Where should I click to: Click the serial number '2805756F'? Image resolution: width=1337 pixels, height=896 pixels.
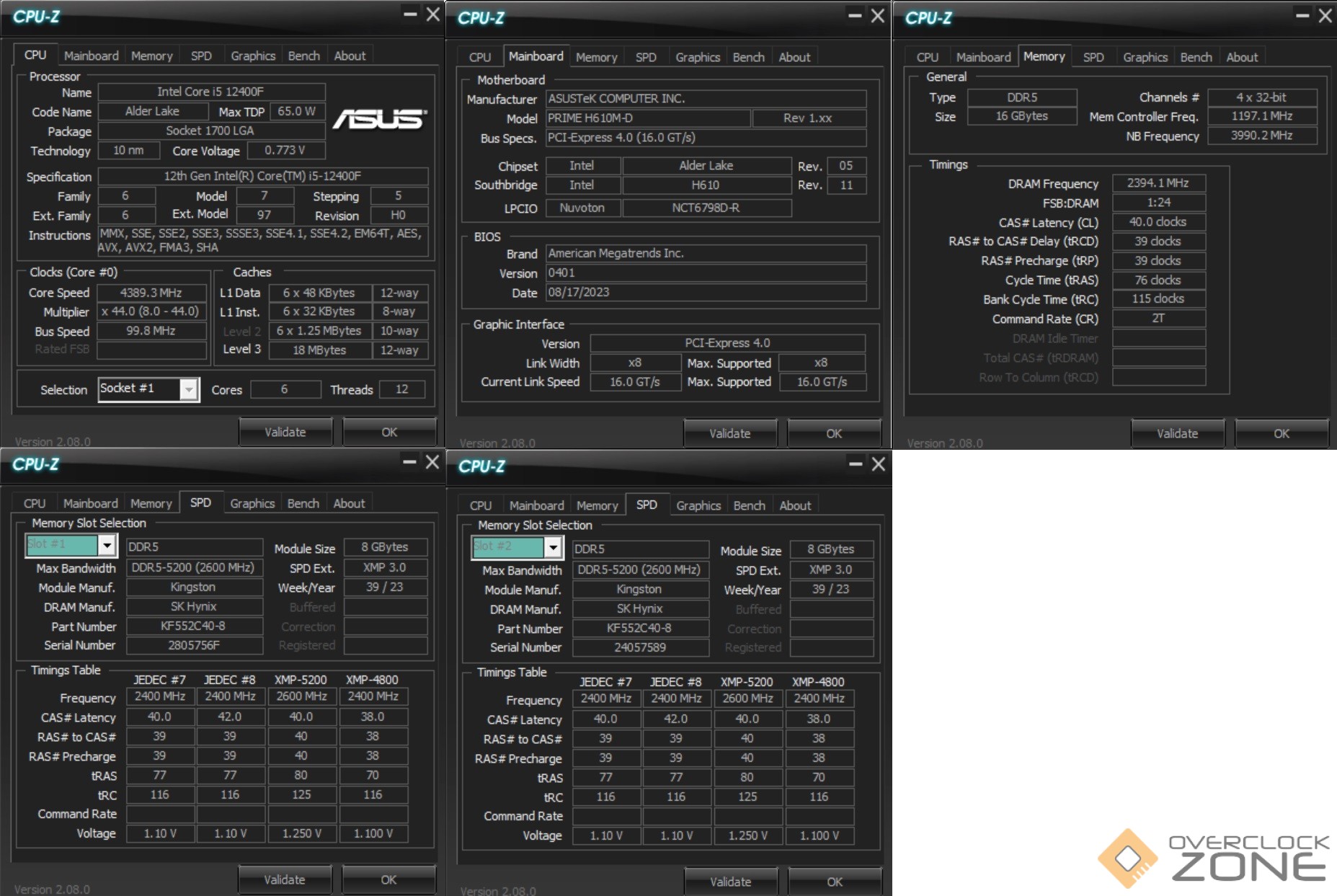(x=195, y=645)
